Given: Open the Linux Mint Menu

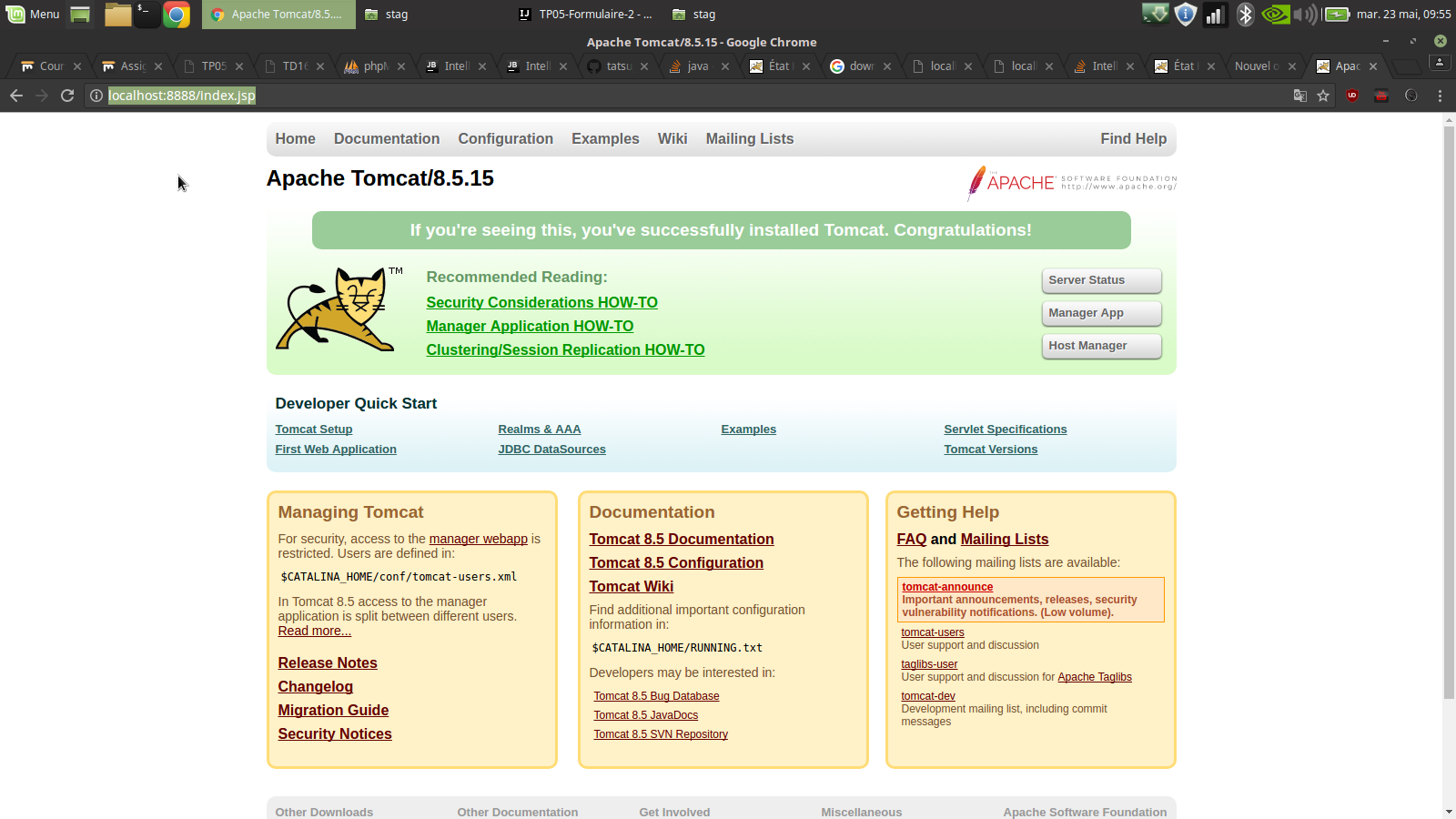Looking at the screenshot, I should pos(33,14).
